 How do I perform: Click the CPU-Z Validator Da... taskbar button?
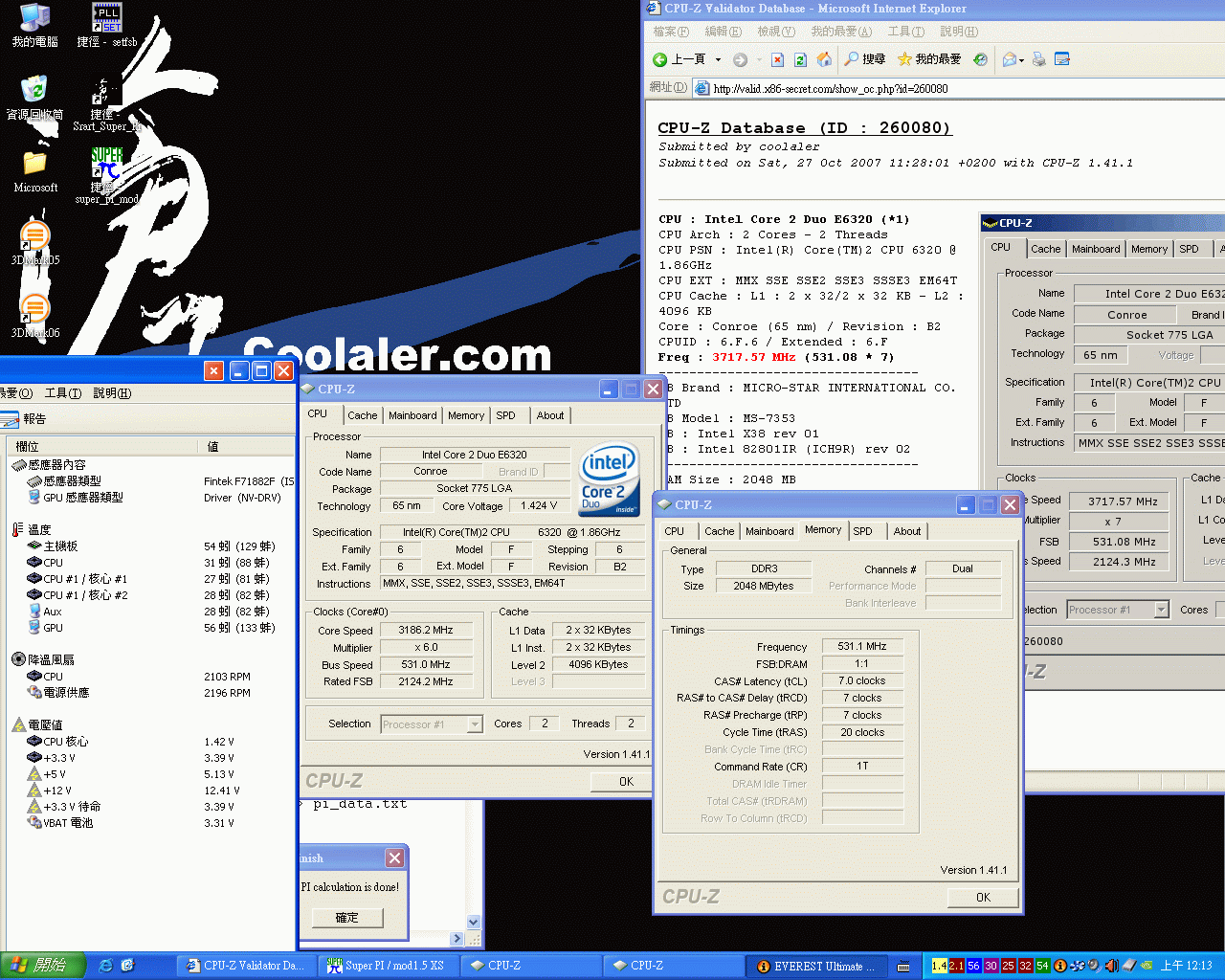(x=247, y=966)
